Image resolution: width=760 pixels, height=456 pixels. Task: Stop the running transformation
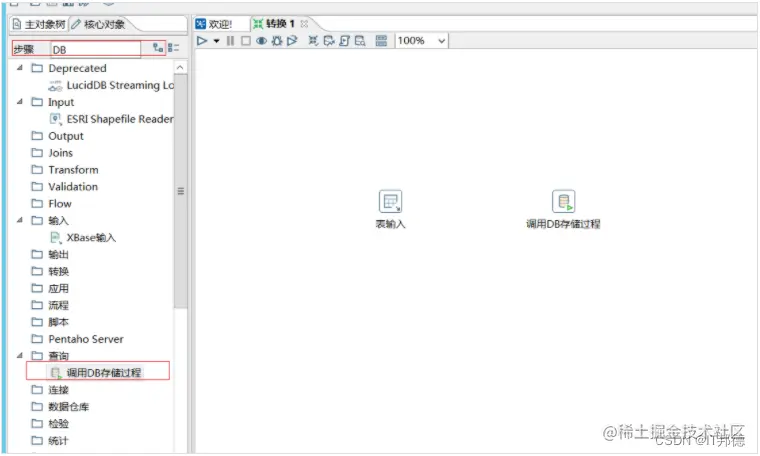pos(246,41)
